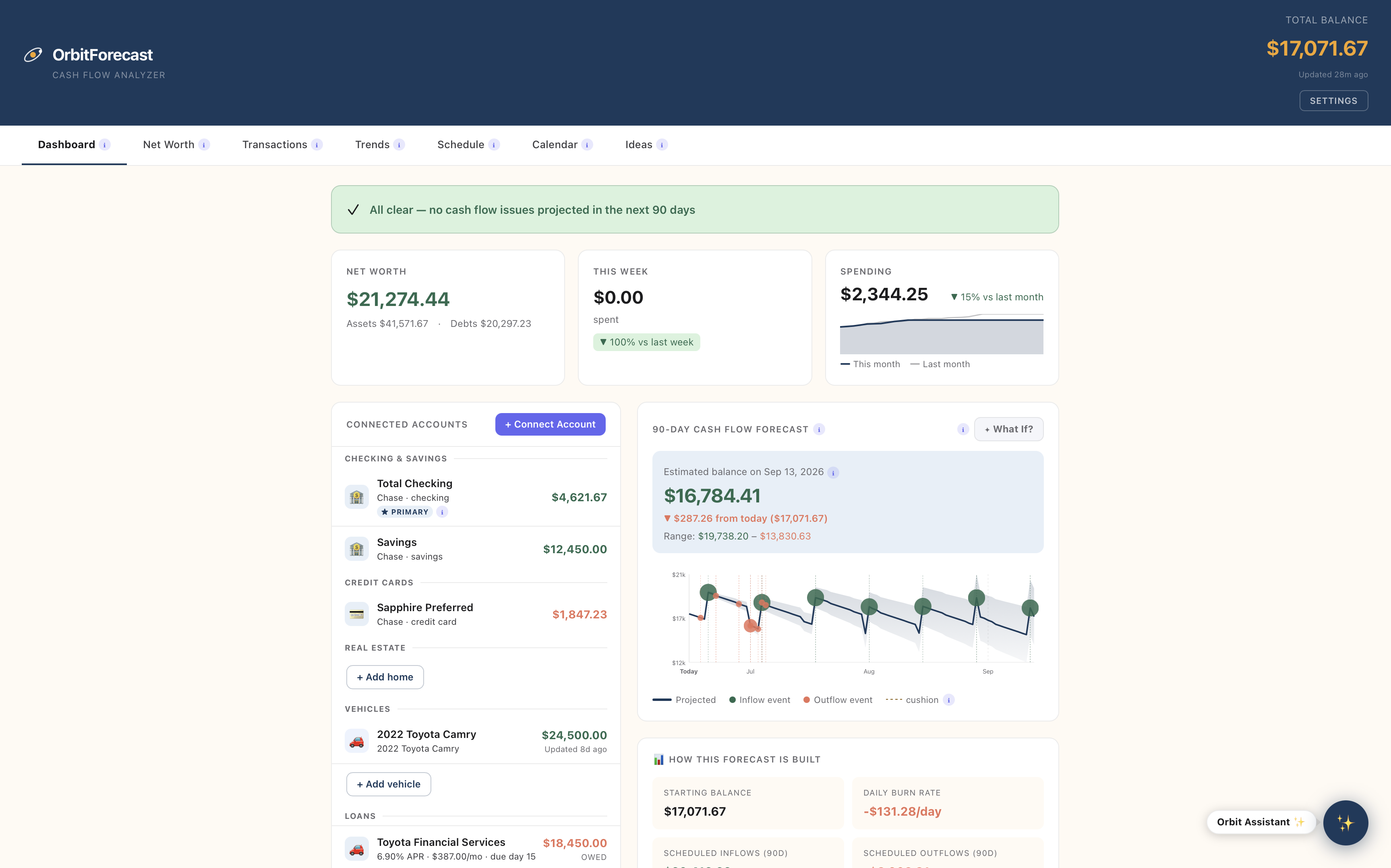Click the PRIMARY star badge
Screen dimensions: 1391x868
tap(405, 512)
